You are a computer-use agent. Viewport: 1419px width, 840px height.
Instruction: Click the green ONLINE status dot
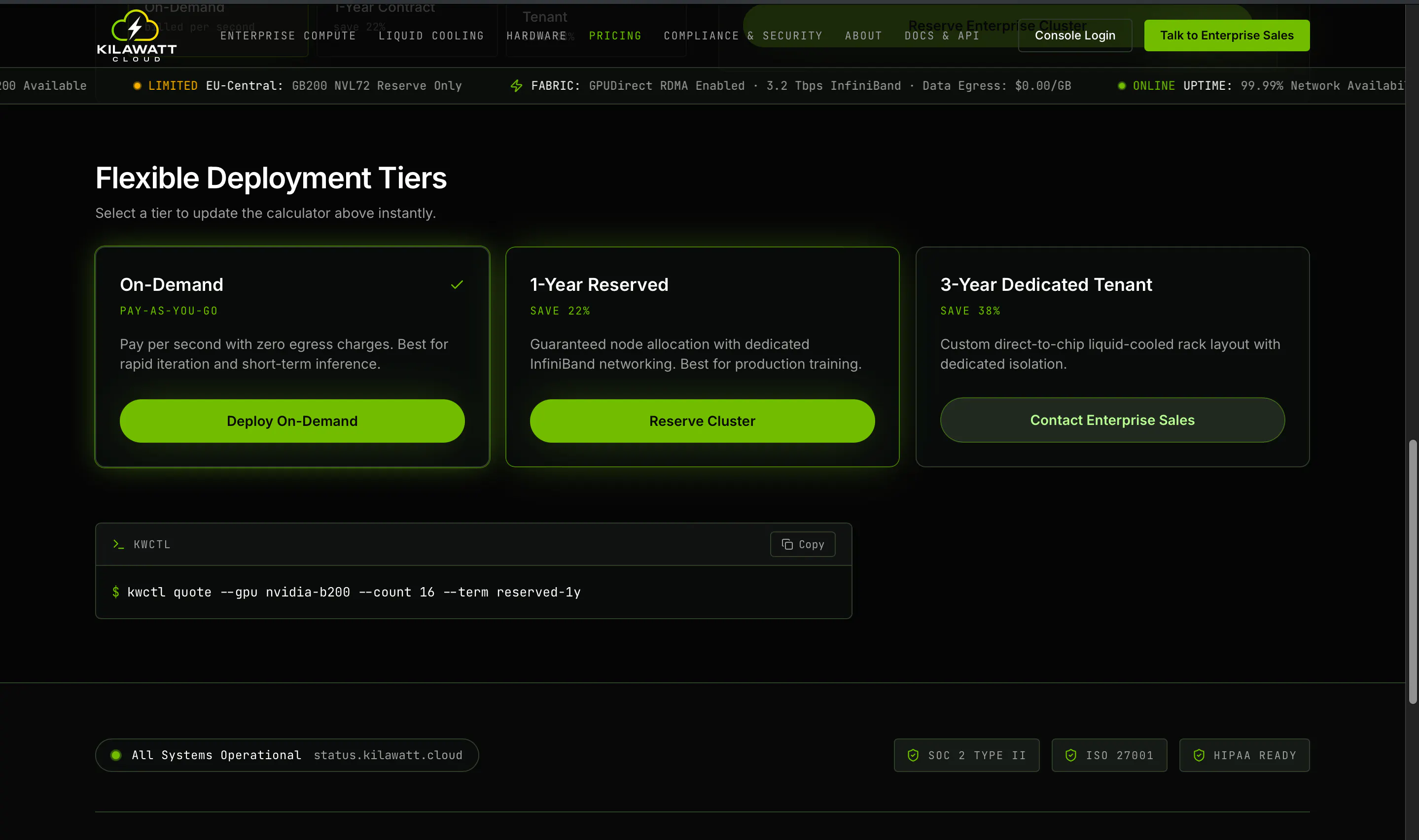click(x=1121, y=85)
